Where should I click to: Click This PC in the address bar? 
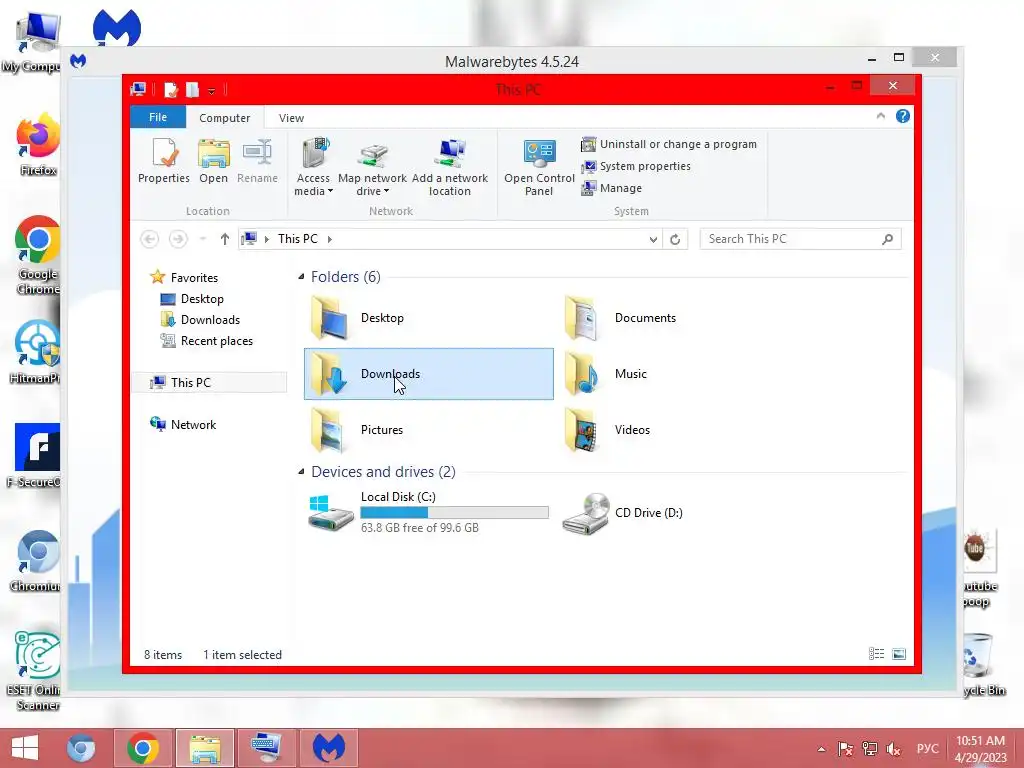[298, 239]
